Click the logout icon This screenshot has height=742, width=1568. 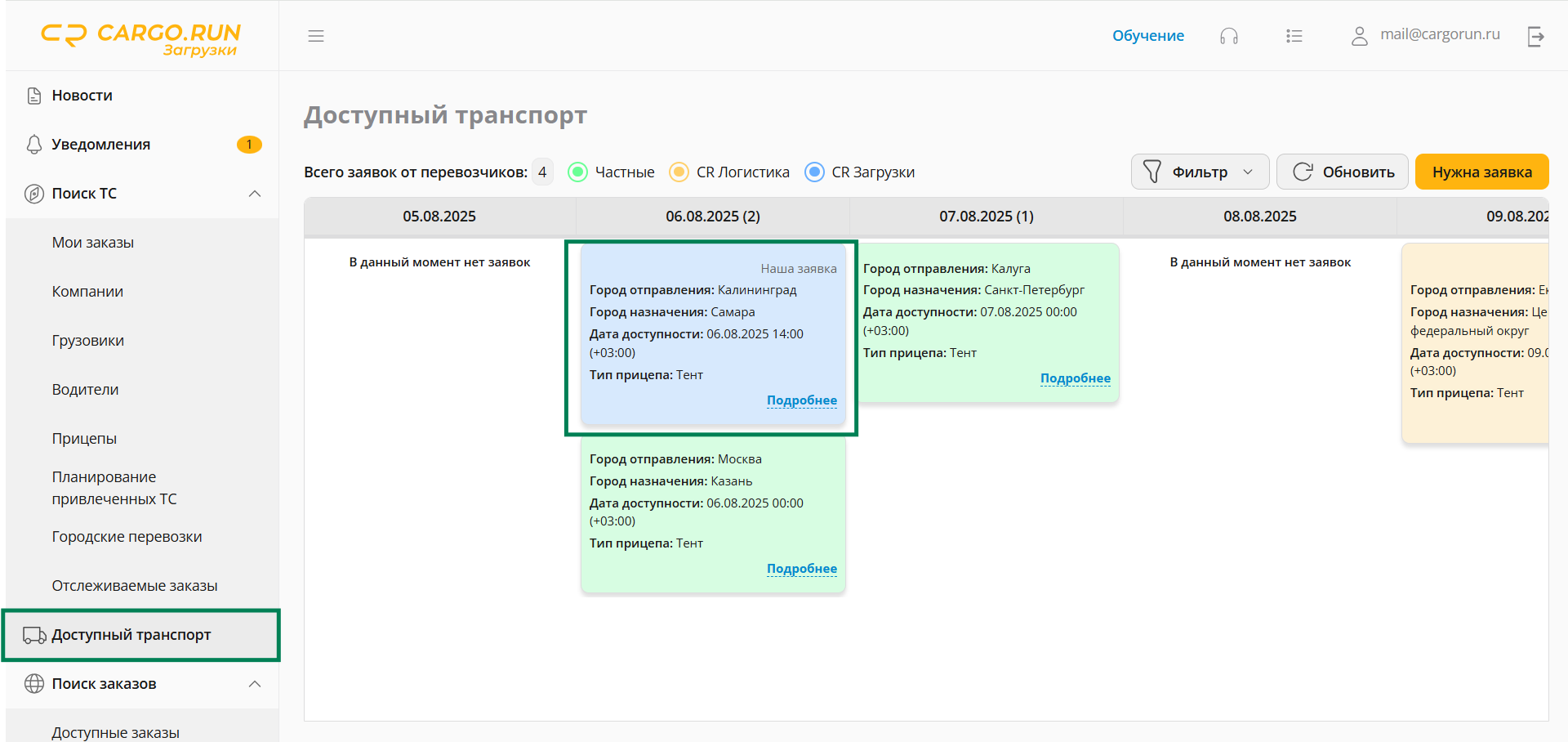[x=1535, y=36]
